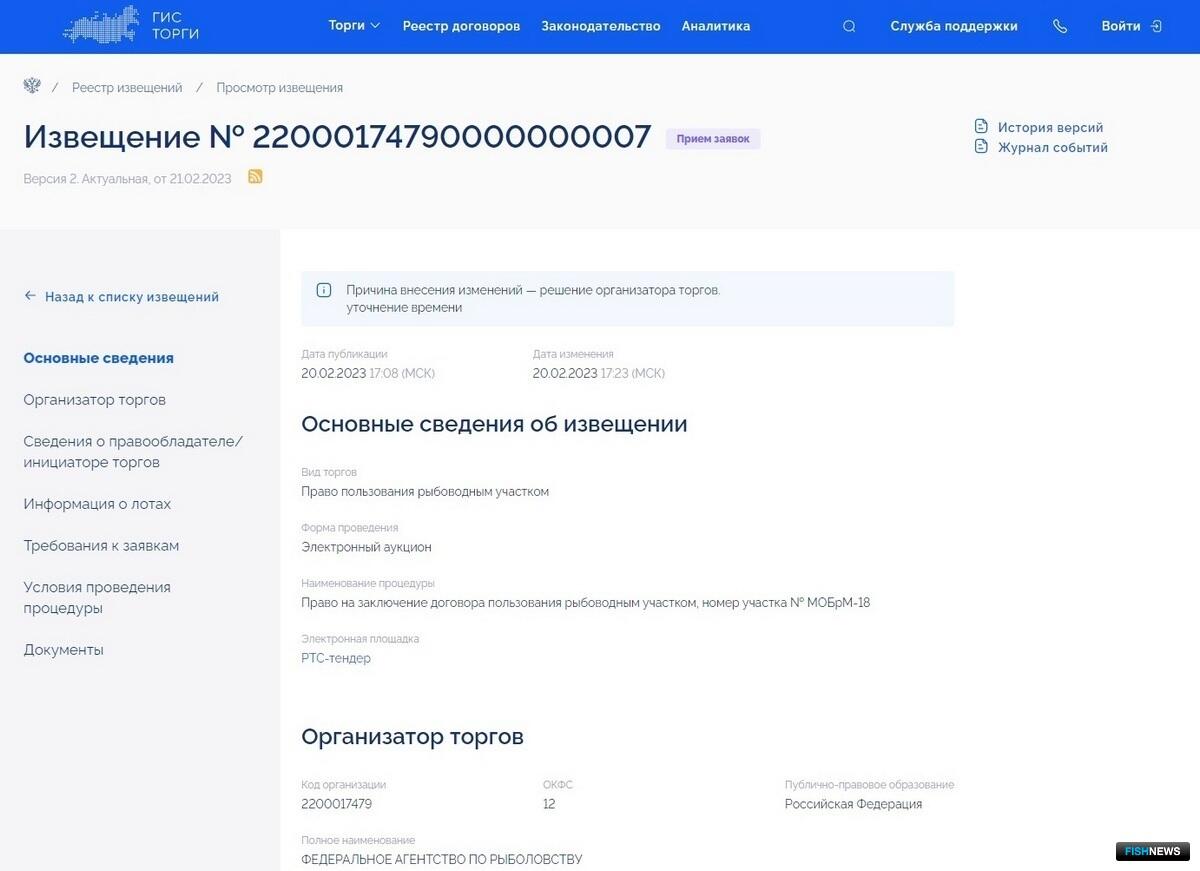Open Реестр извещений breadcrumb

[x=127, y=88]
